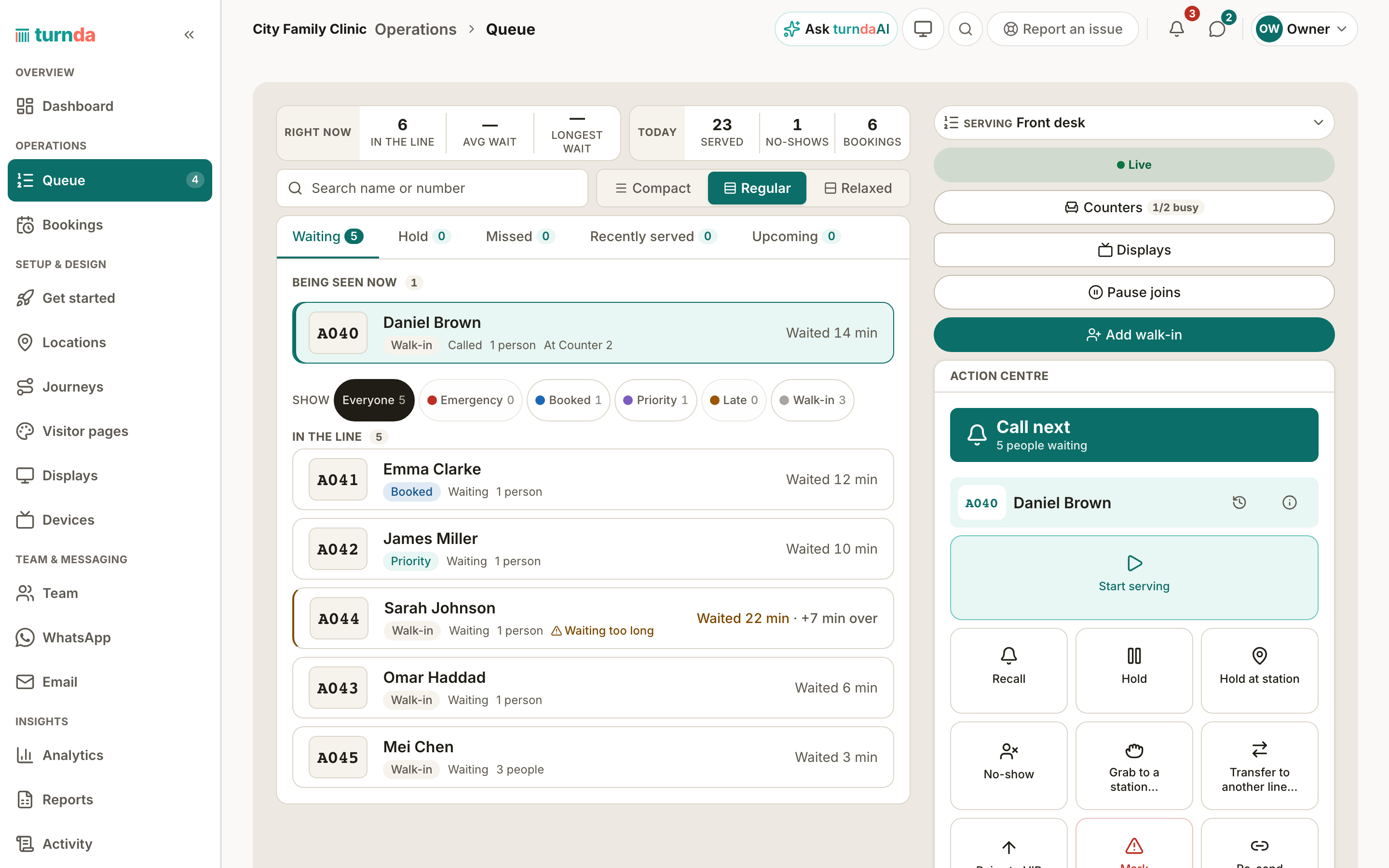The height and width of the screenshot is (868, 1389).
Task: Mark Daniel Brown as No-show
Action: [x=1008, y=765]
